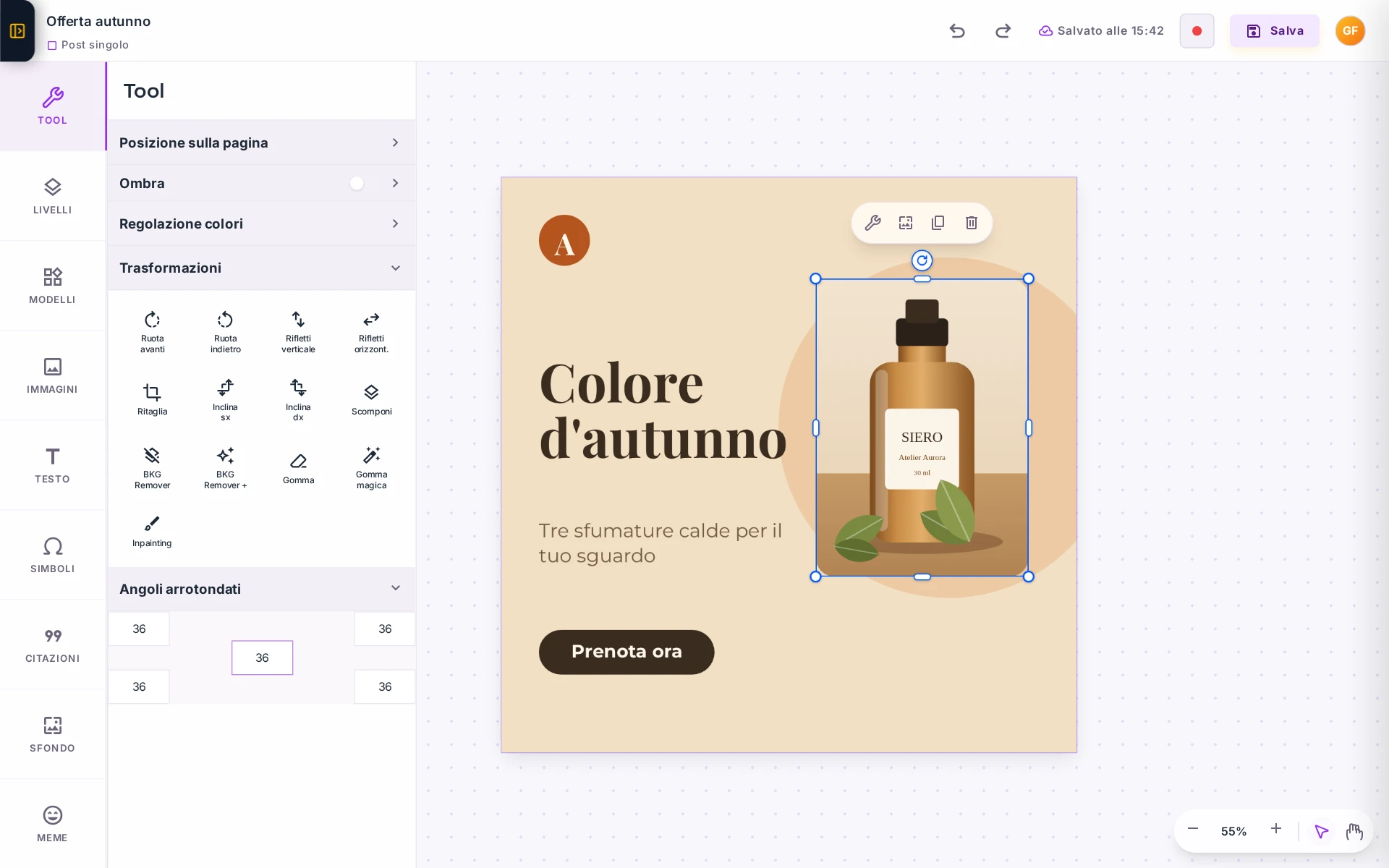This screenshot has height=868, width=1389.
Task: Expand Regolazione colori section
Action: tap(261, 224)
